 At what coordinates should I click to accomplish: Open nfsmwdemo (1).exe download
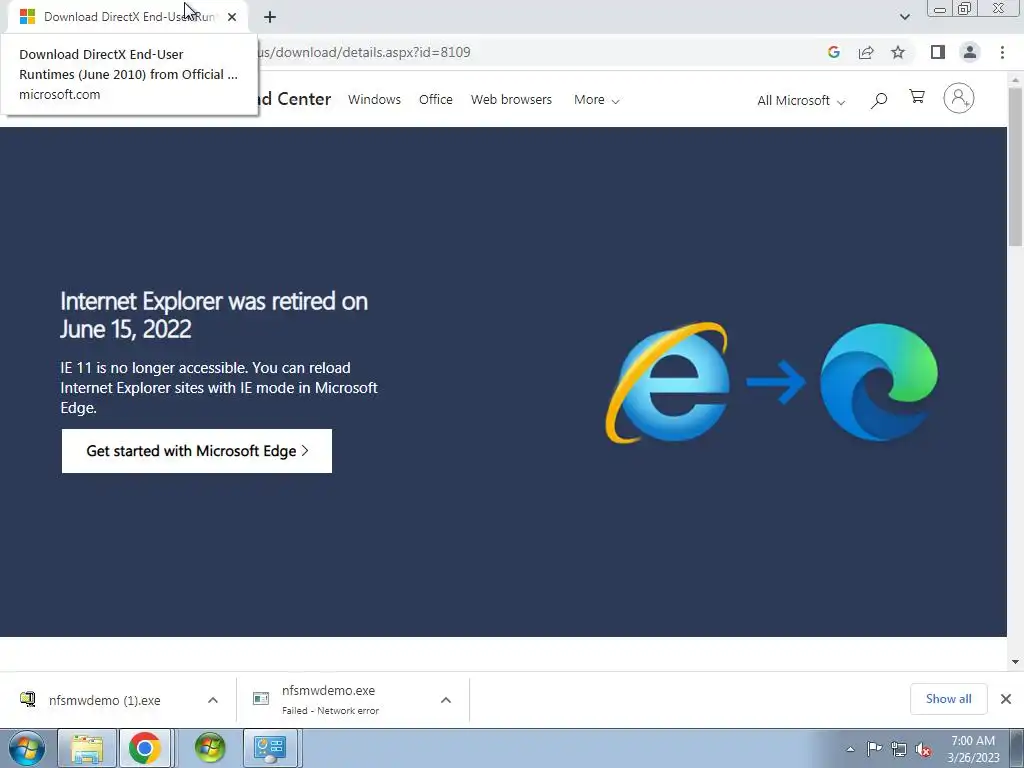104,700
